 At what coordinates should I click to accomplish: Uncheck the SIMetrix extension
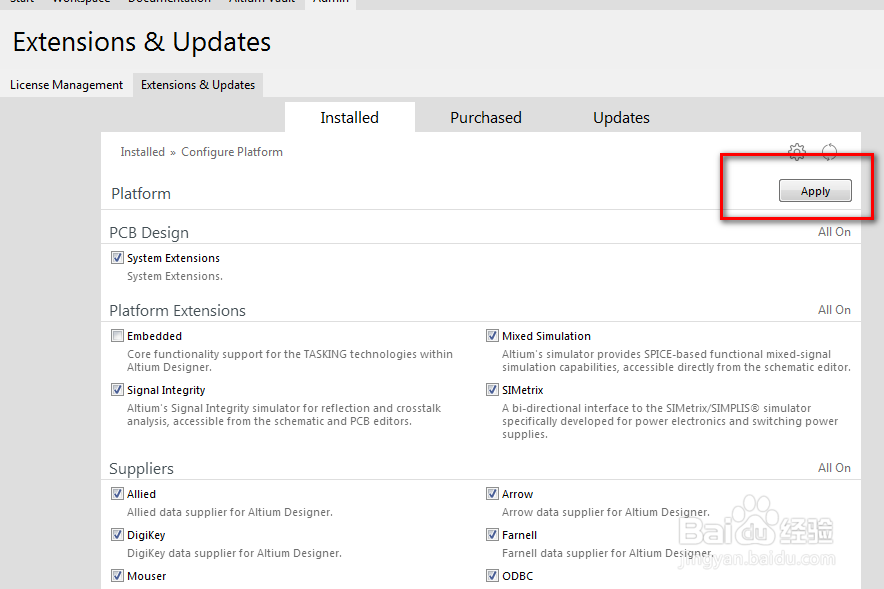pos(492,389)
